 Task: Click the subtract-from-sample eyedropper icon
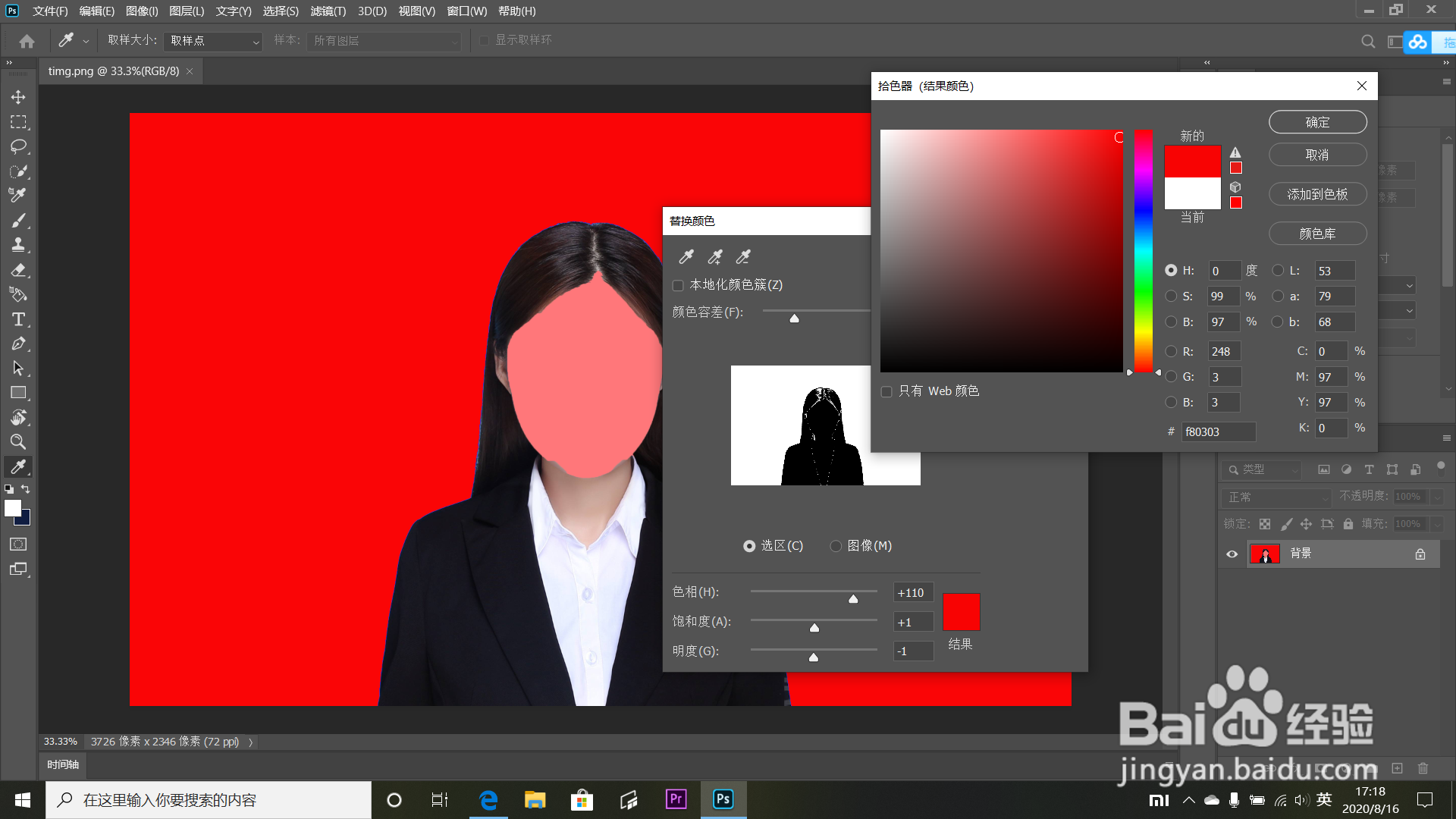tap(743, 257)
